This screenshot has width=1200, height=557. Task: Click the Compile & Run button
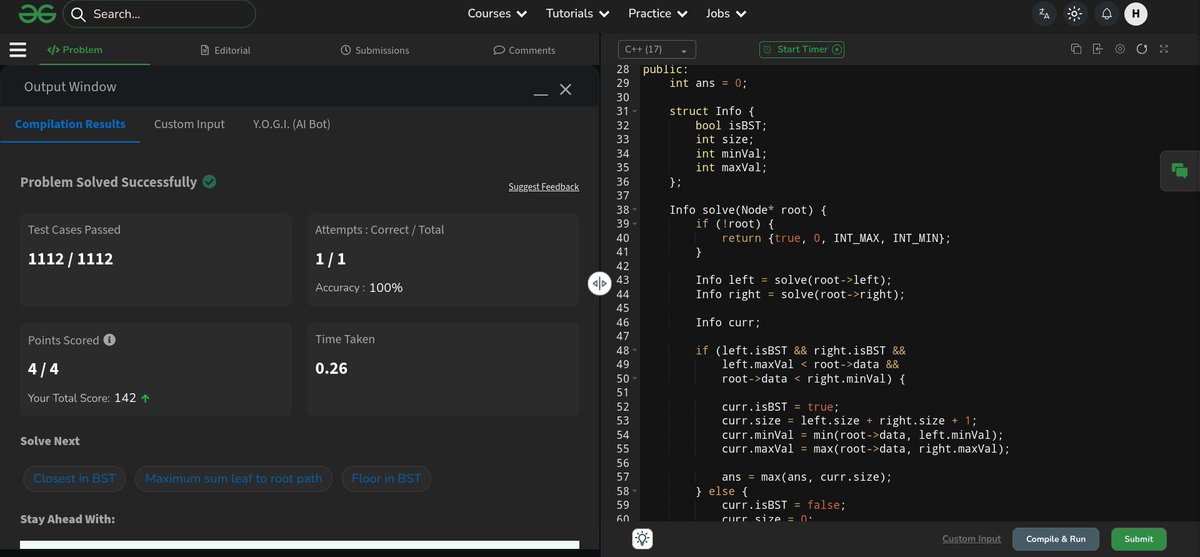point(1056,539)
